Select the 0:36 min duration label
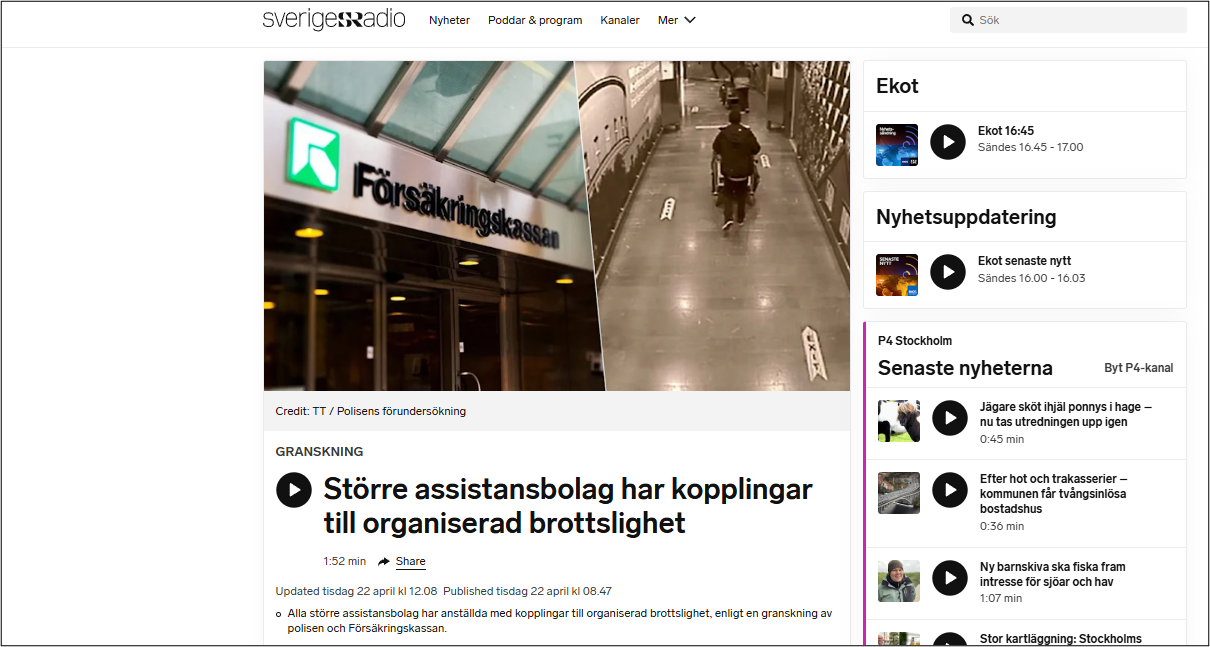Image resolution: width=1210 pixels, height=647 pixels. point(1002,526)
